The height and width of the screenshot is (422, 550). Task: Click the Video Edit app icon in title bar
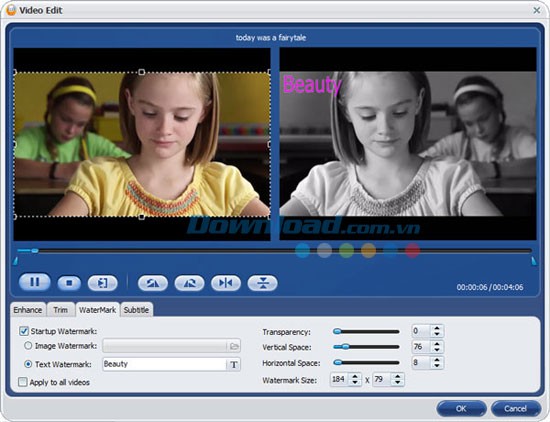point(11,10)
